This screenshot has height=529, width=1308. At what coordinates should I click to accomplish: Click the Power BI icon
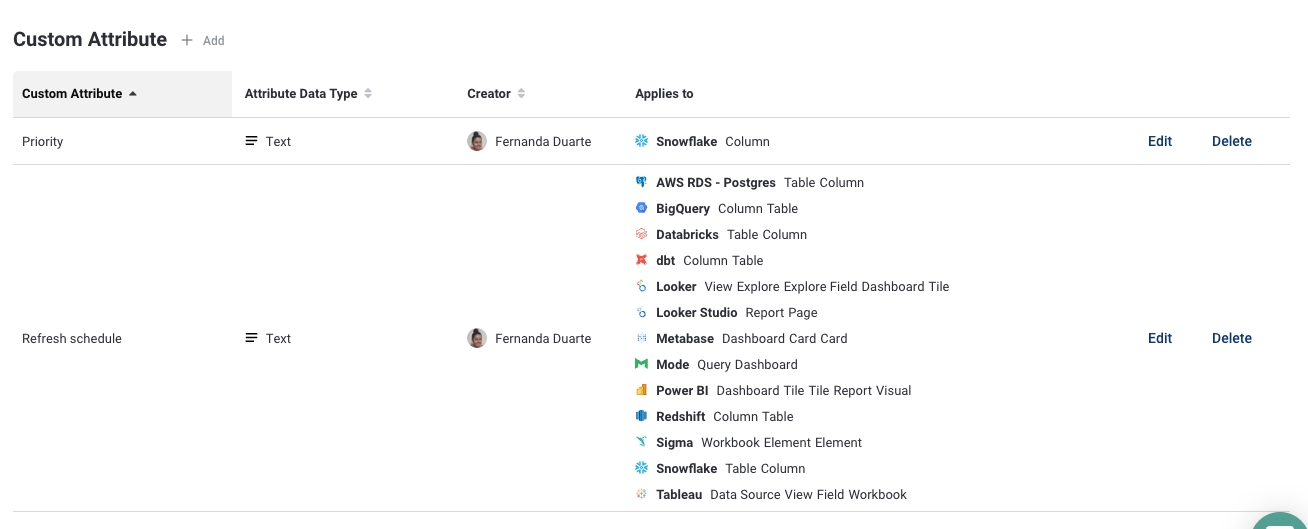[x=642, y=390]
